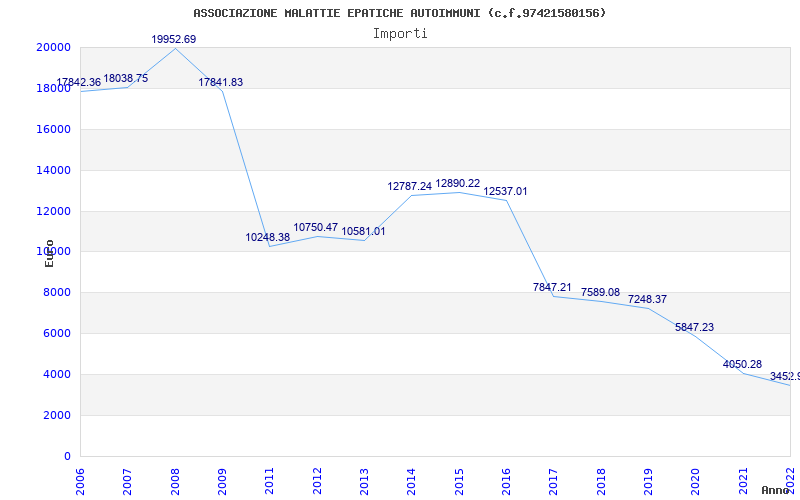The image size is (800, 500).
Task: Click y-axis tick label 0
Action: point(67,456)
